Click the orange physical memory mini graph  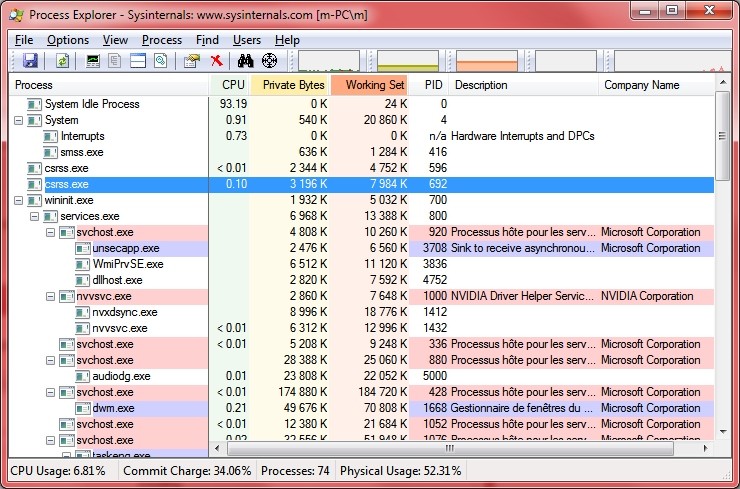pyautogui.click(x=487, y=61)
